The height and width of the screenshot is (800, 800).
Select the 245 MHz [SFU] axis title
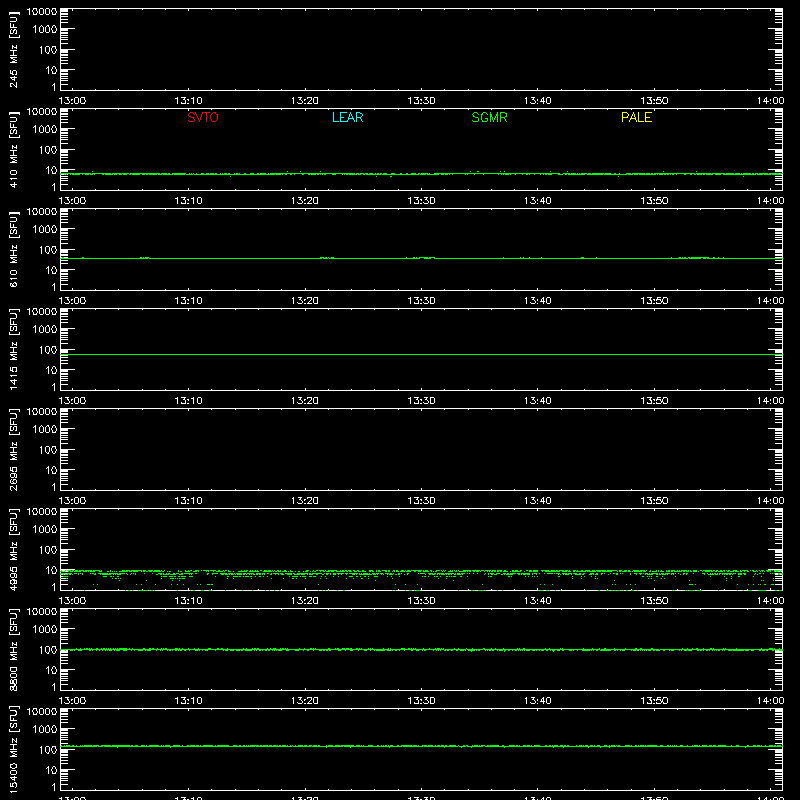point(13,50)
